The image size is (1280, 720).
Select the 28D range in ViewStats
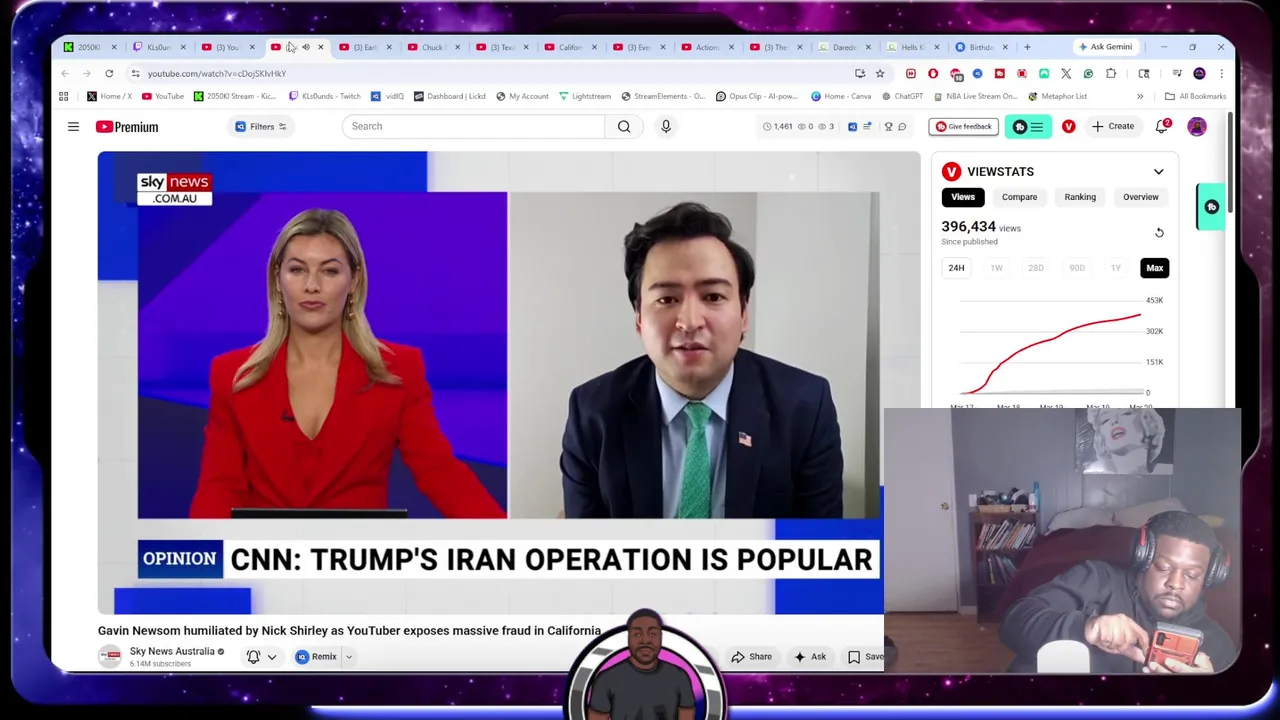tap(1036, 268)
